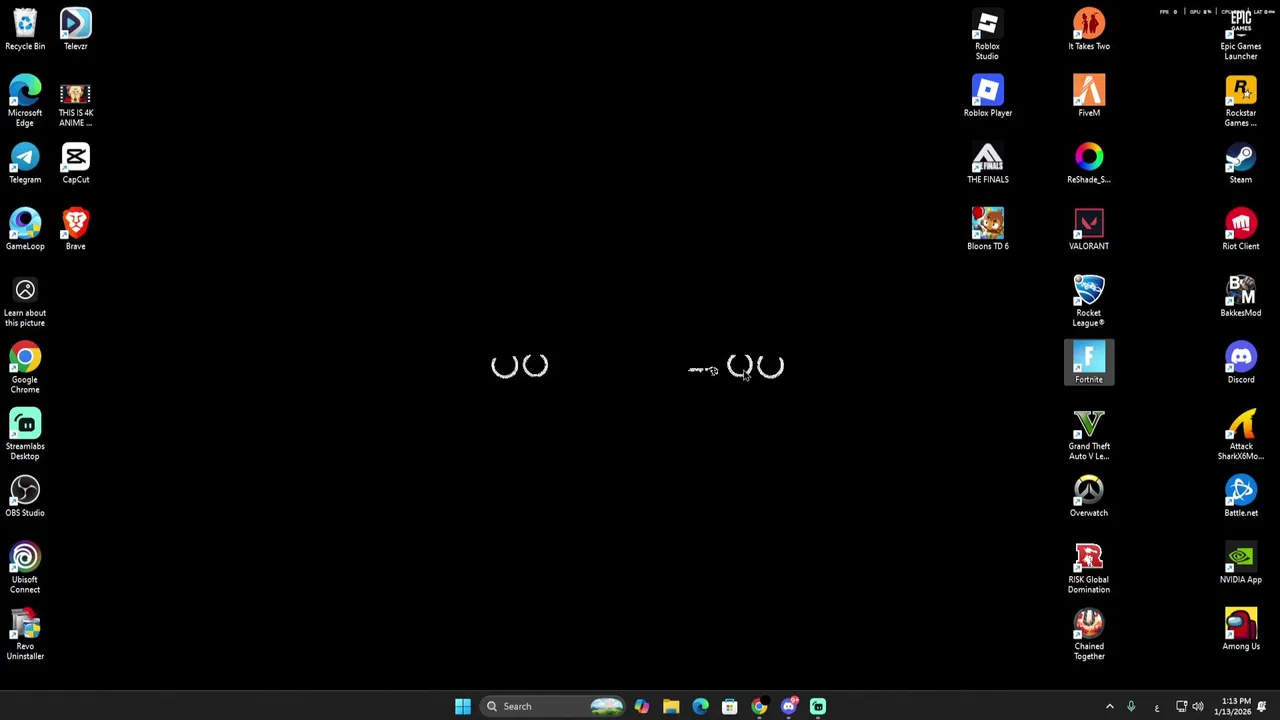Select the OBS Studio desktop icon

tap(25, 496)
